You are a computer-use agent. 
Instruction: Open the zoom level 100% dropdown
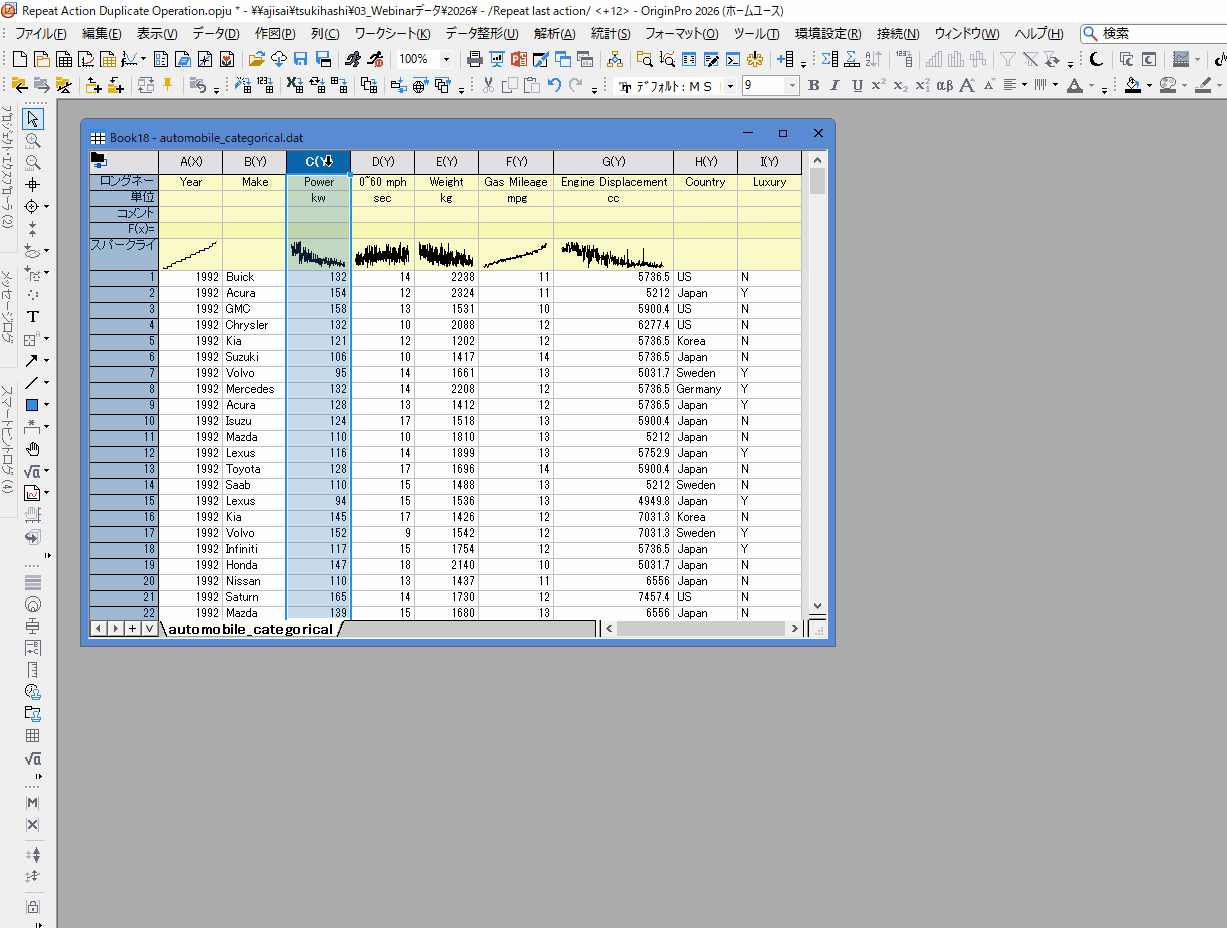[446, 59]
